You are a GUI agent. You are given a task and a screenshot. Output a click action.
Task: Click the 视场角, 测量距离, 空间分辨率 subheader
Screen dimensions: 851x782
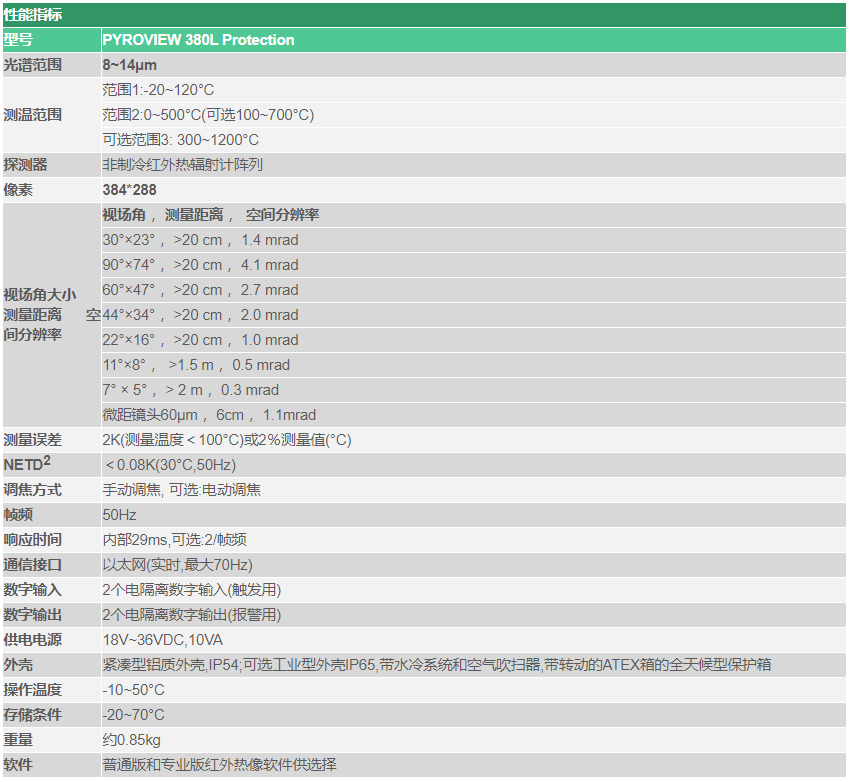point(211,214)
